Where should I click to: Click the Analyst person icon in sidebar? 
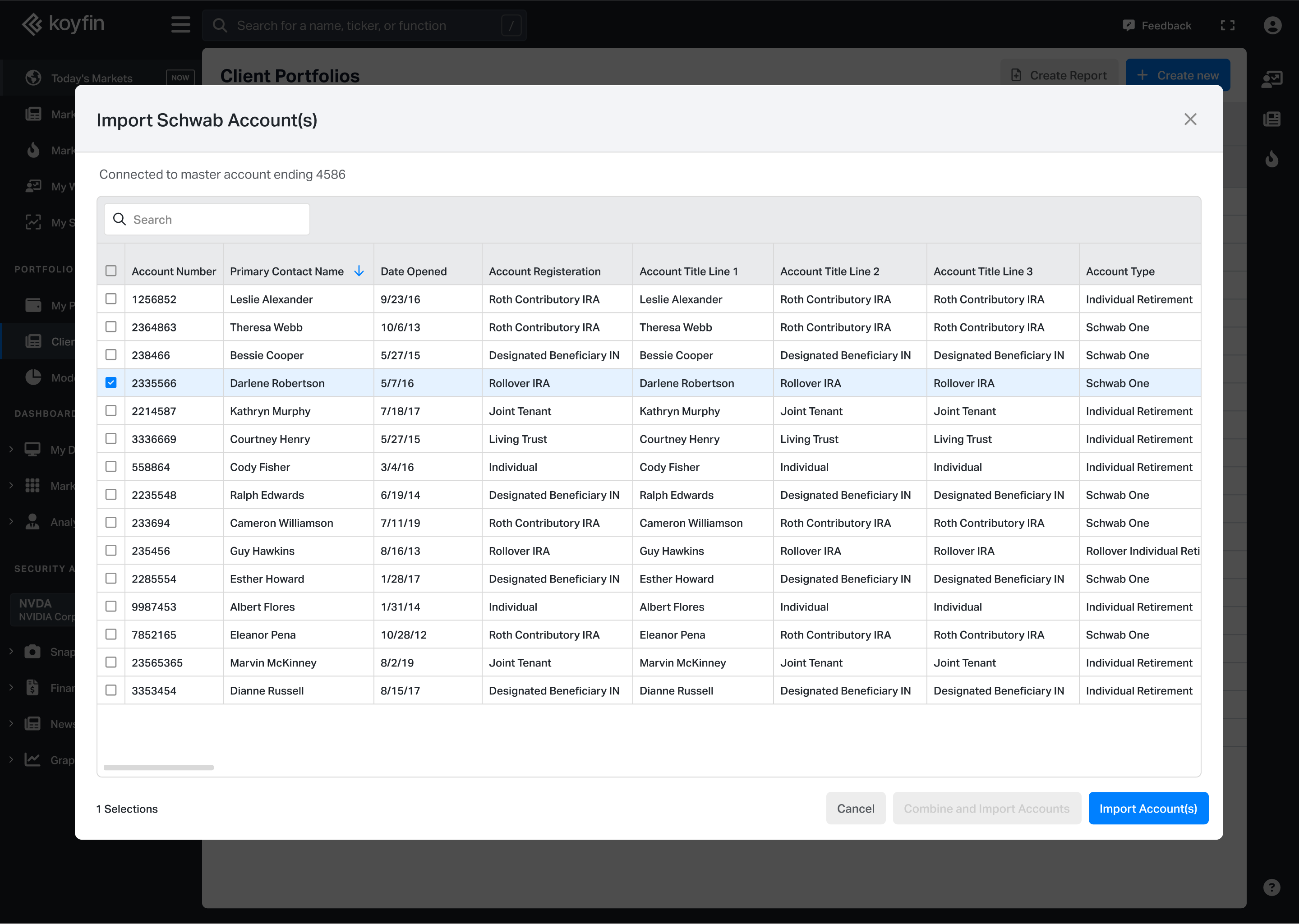click(32, 522)
